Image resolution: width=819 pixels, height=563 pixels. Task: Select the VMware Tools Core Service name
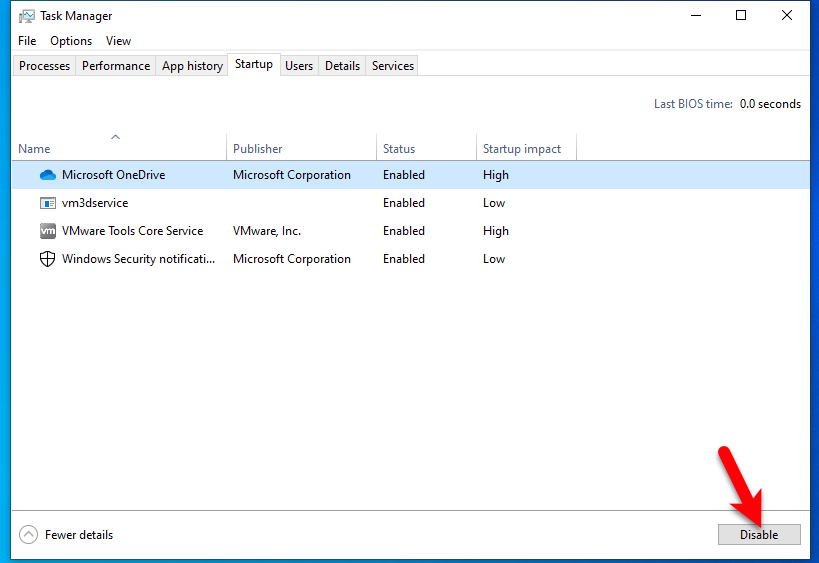point(132,231)
